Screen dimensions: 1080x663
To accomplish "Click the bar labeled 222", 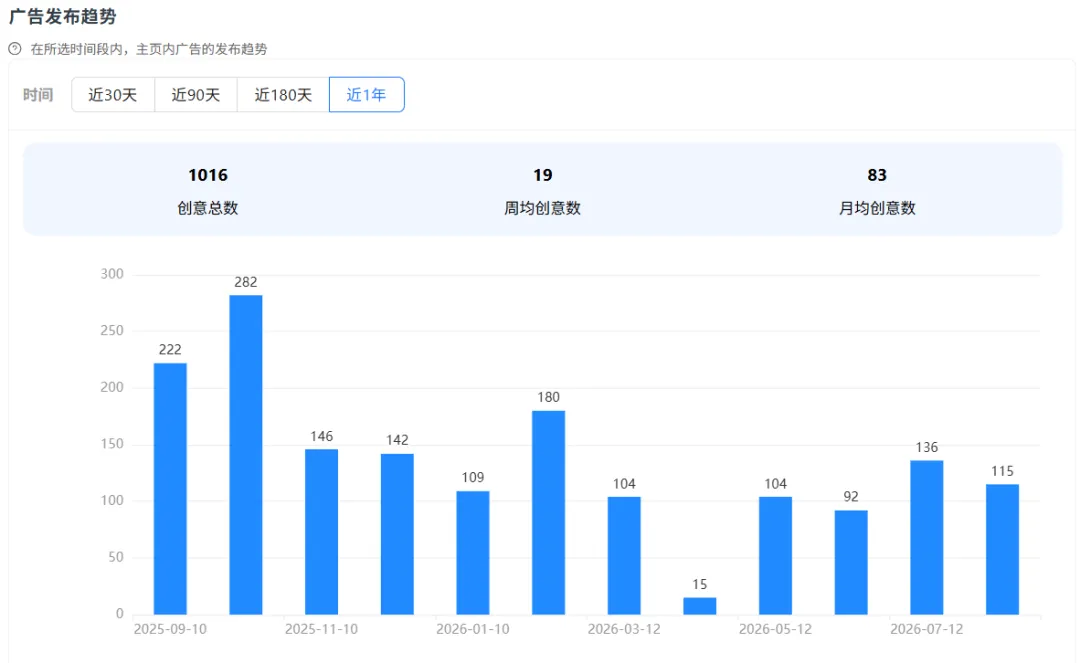I will click(x=170, y=489).
